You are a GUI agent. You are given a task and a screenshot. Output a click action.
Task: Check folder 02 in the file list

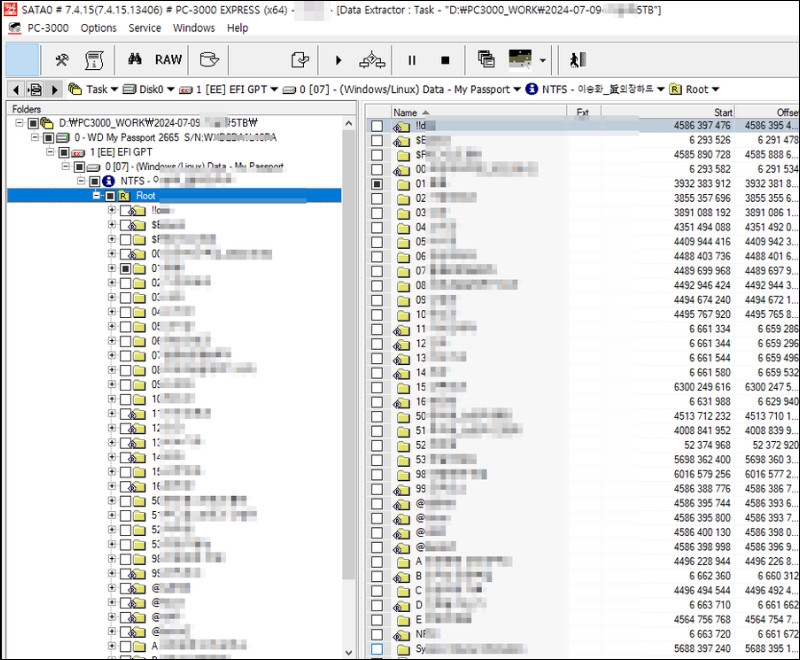[377, 198]
